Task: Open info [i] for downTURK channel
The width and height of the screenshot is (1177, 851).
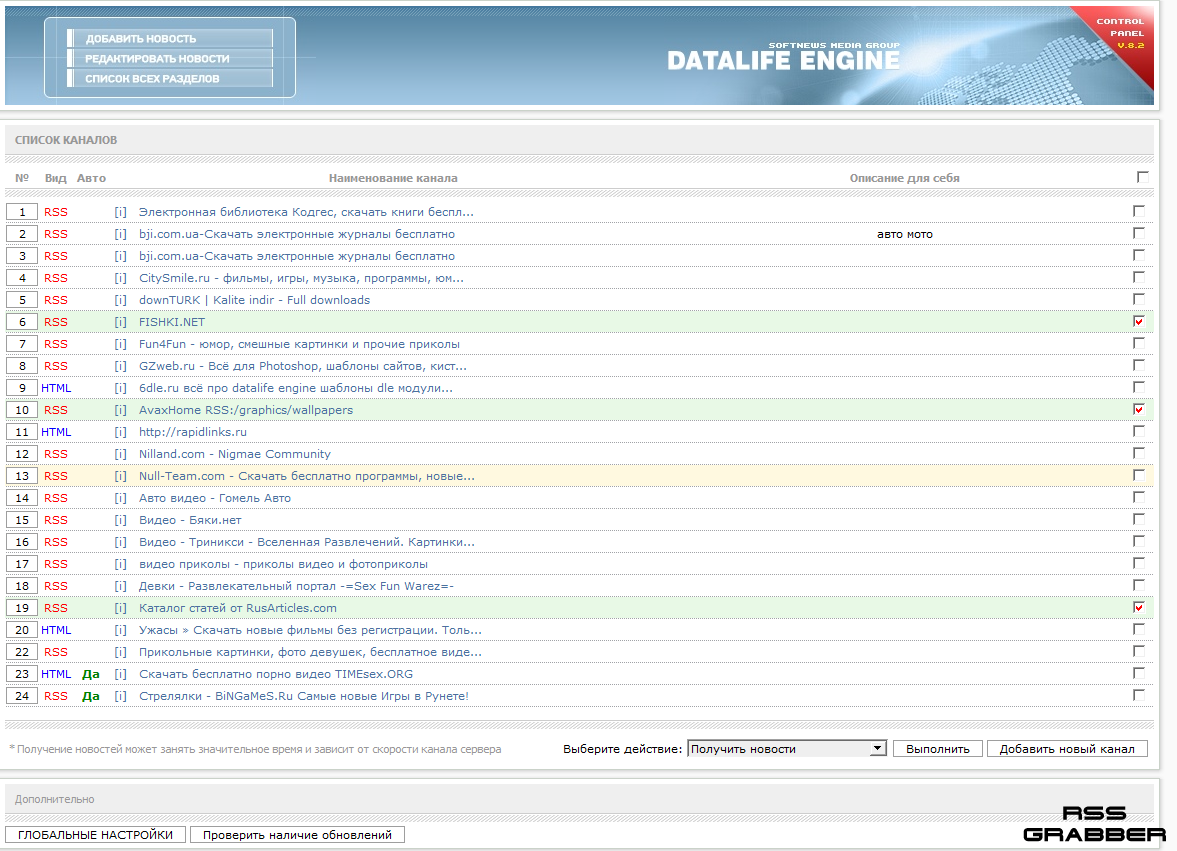Action: [x=120, y=300]
